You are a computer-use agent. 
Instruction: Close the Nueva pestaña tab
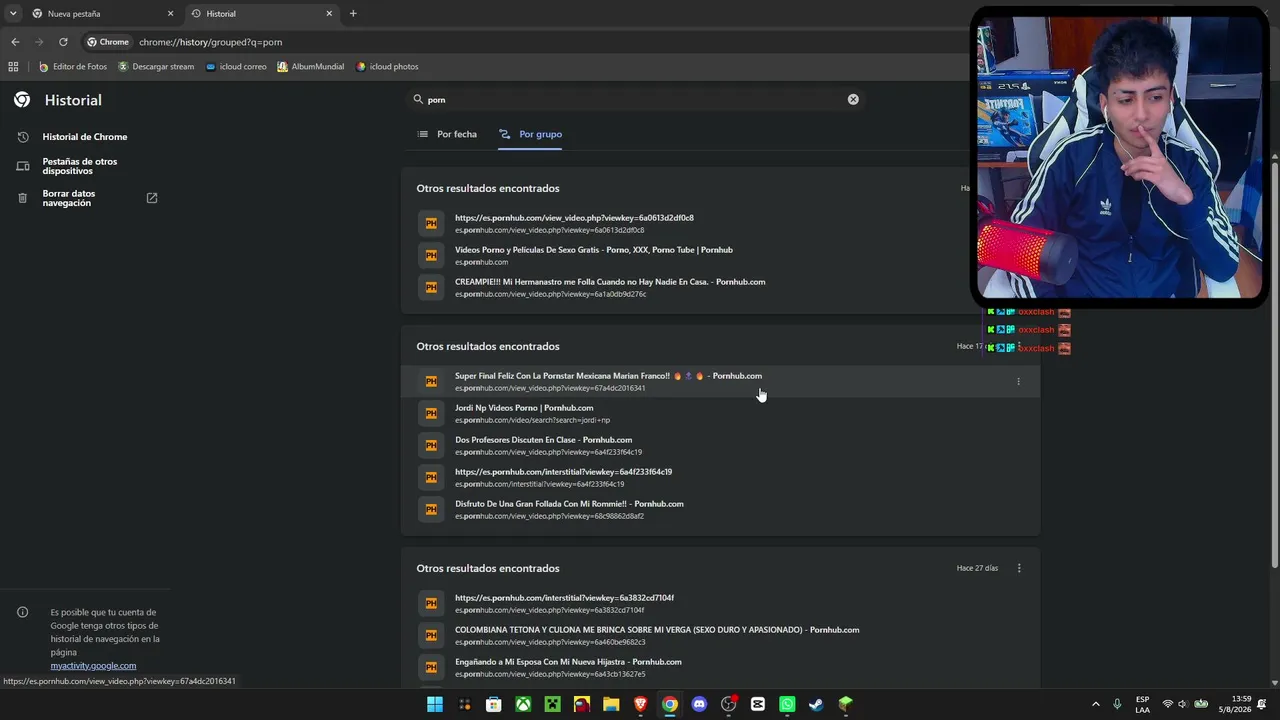click(x=170, y=14)
